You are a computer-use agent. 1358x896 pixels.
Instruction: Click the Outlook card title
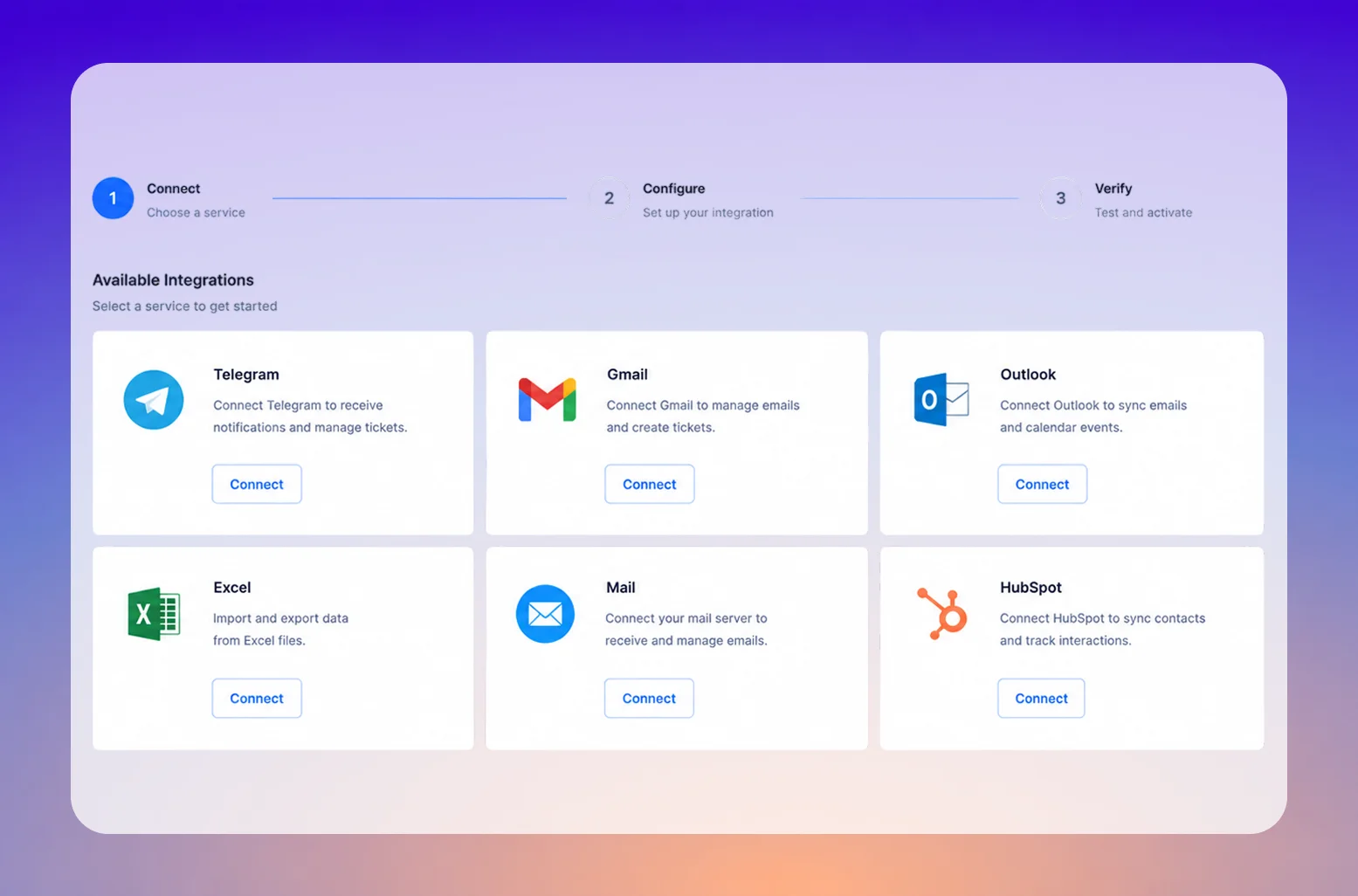pos(1028,375)
